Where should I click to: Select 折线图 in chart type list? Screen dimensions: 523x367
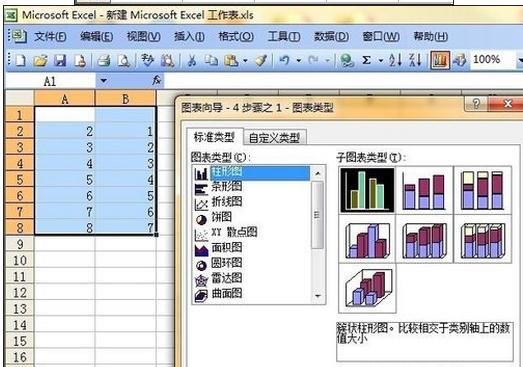pyautogui.click(x=227, y=202)
